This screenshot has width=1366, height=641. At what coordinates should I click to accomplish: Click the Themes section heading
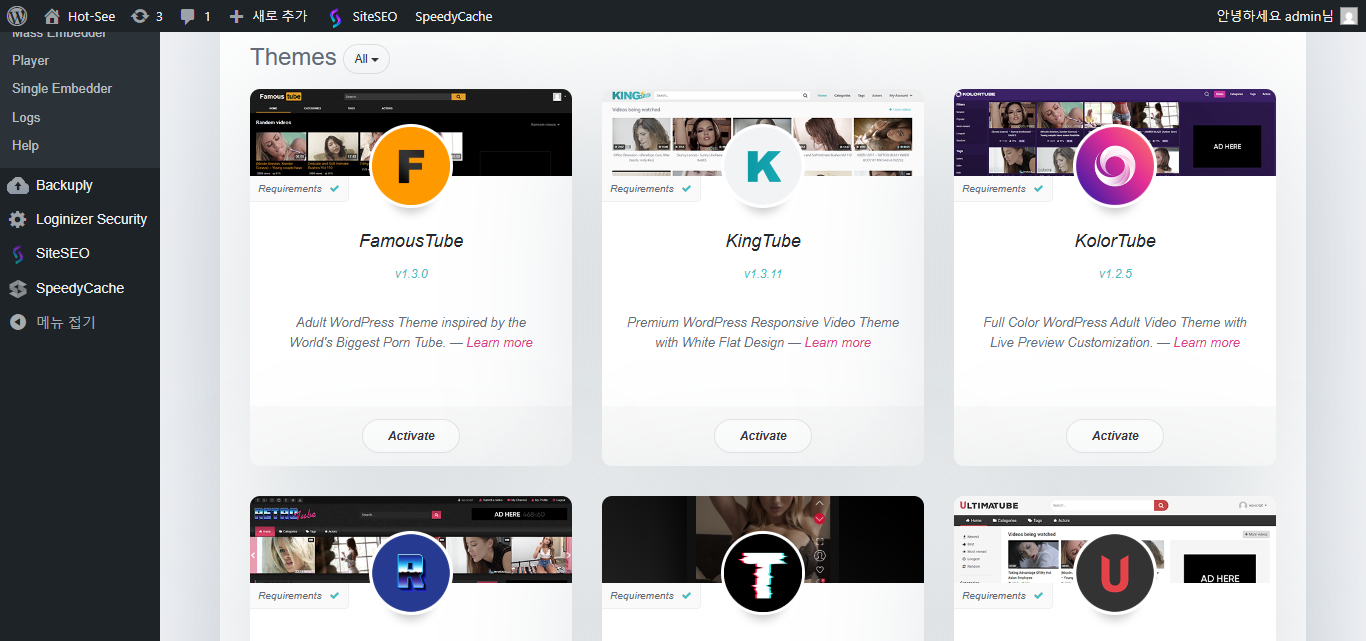[293, 57]
